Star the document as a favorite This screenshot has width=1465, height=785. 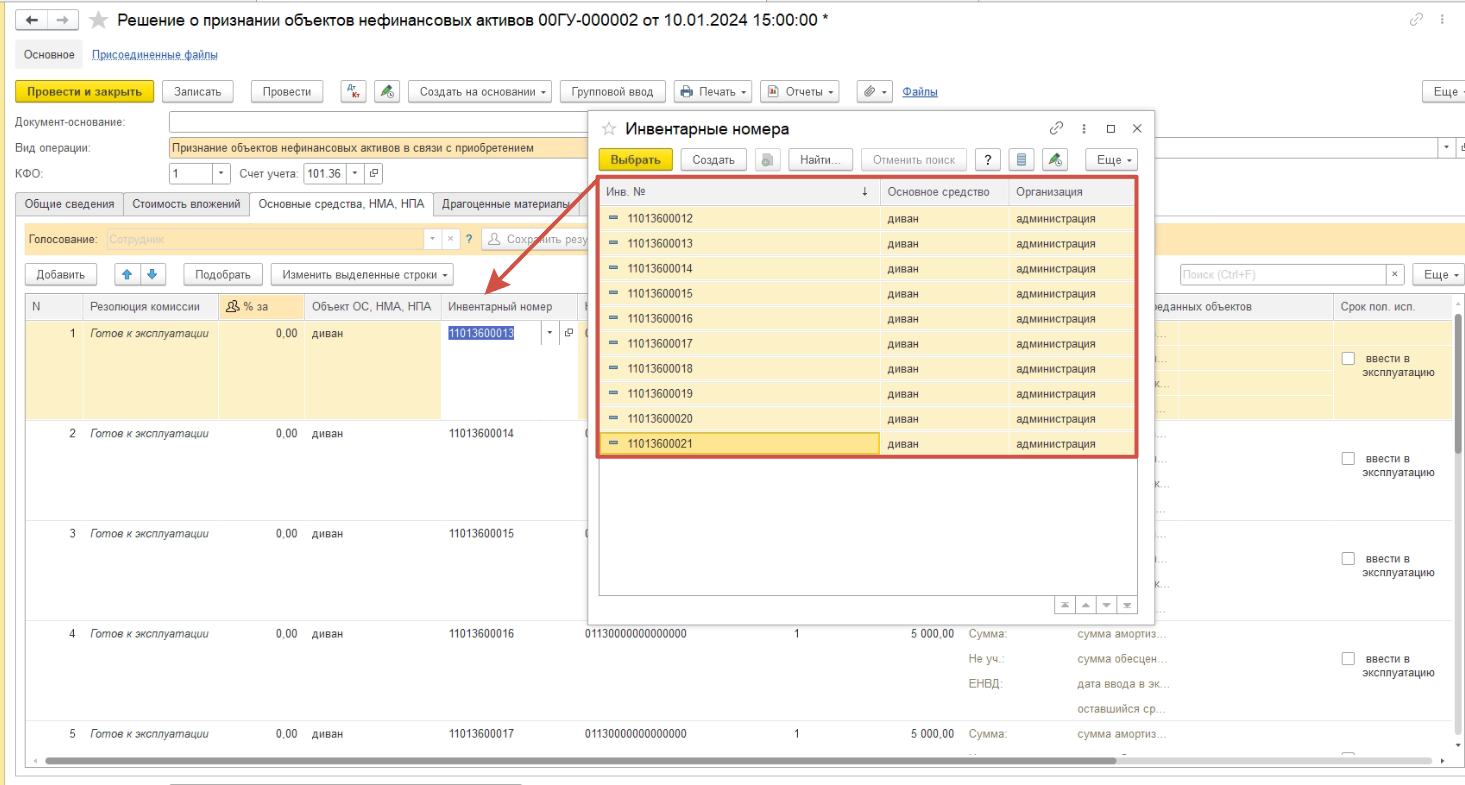pyautogui.click(x=98, y=20)
